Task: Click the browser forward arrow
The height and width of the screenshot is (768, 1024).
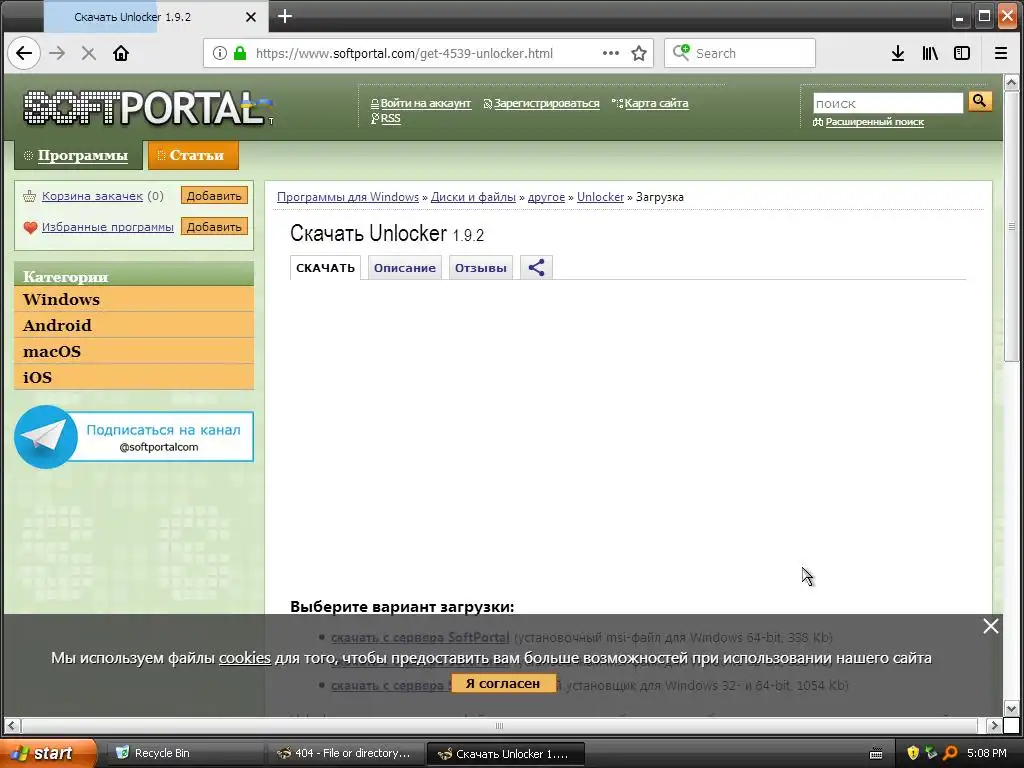Action: pyautogui.click(x=57, y=54)
